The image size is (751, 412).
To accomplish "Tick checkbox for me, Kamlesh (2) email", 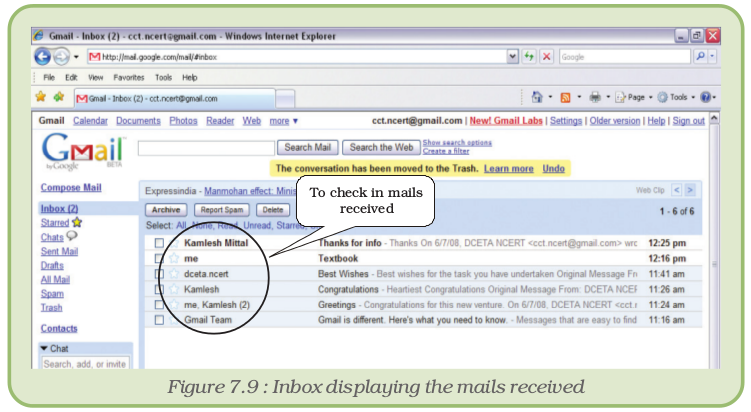I will point(159,305).
